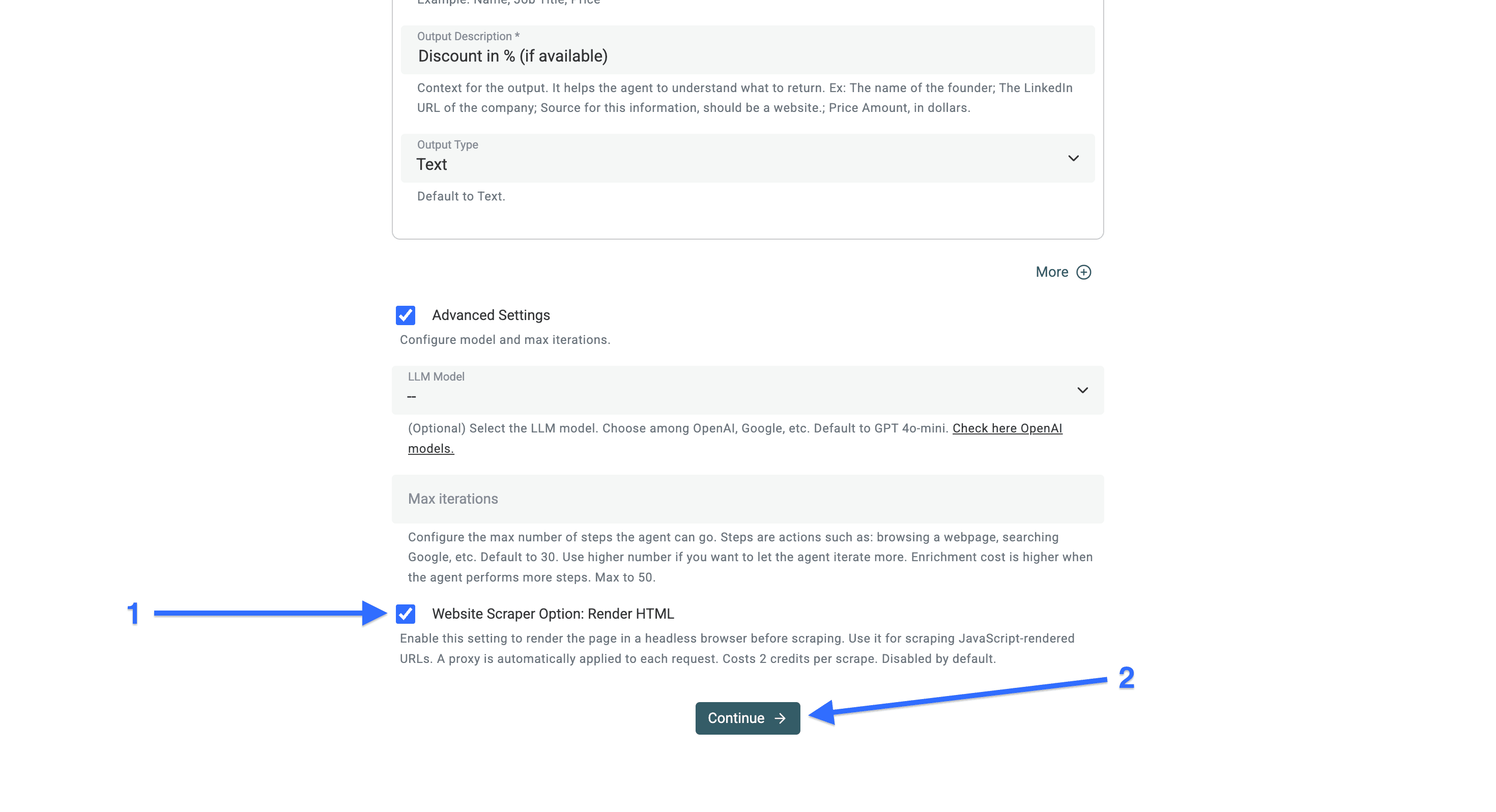Click More to add another output field
Screen dimensions: 1496x812
click(1051, 271)
